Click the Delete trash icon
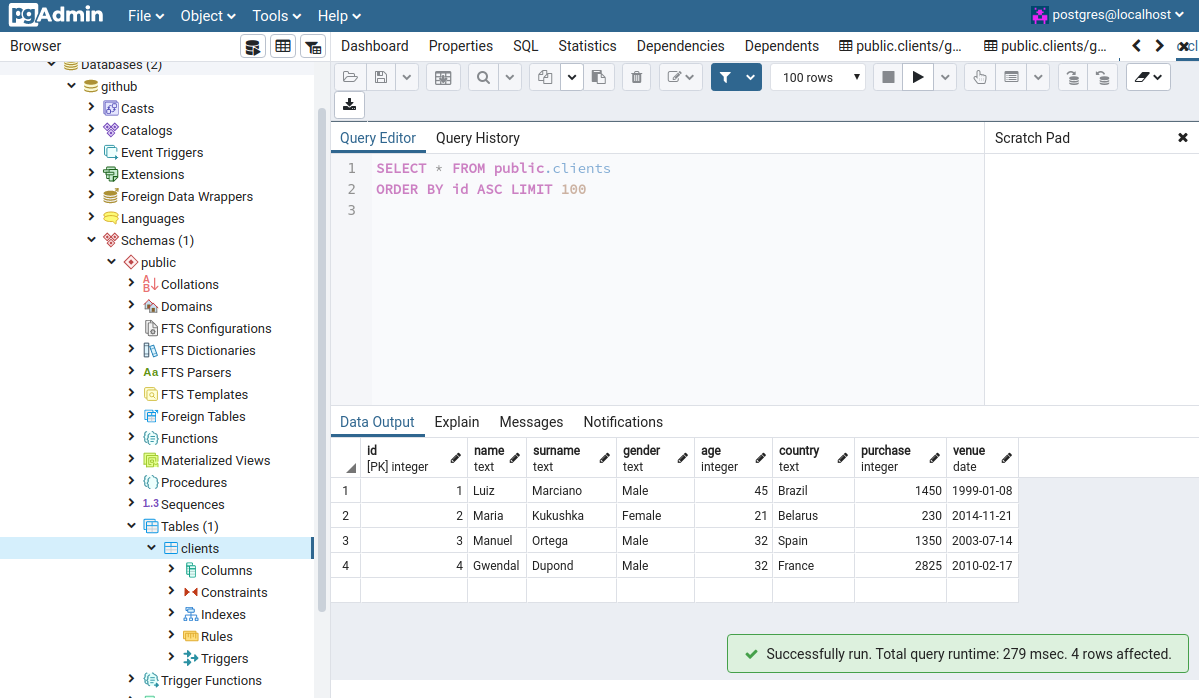This screenshot has width=1199, height=698. point(636,77)
